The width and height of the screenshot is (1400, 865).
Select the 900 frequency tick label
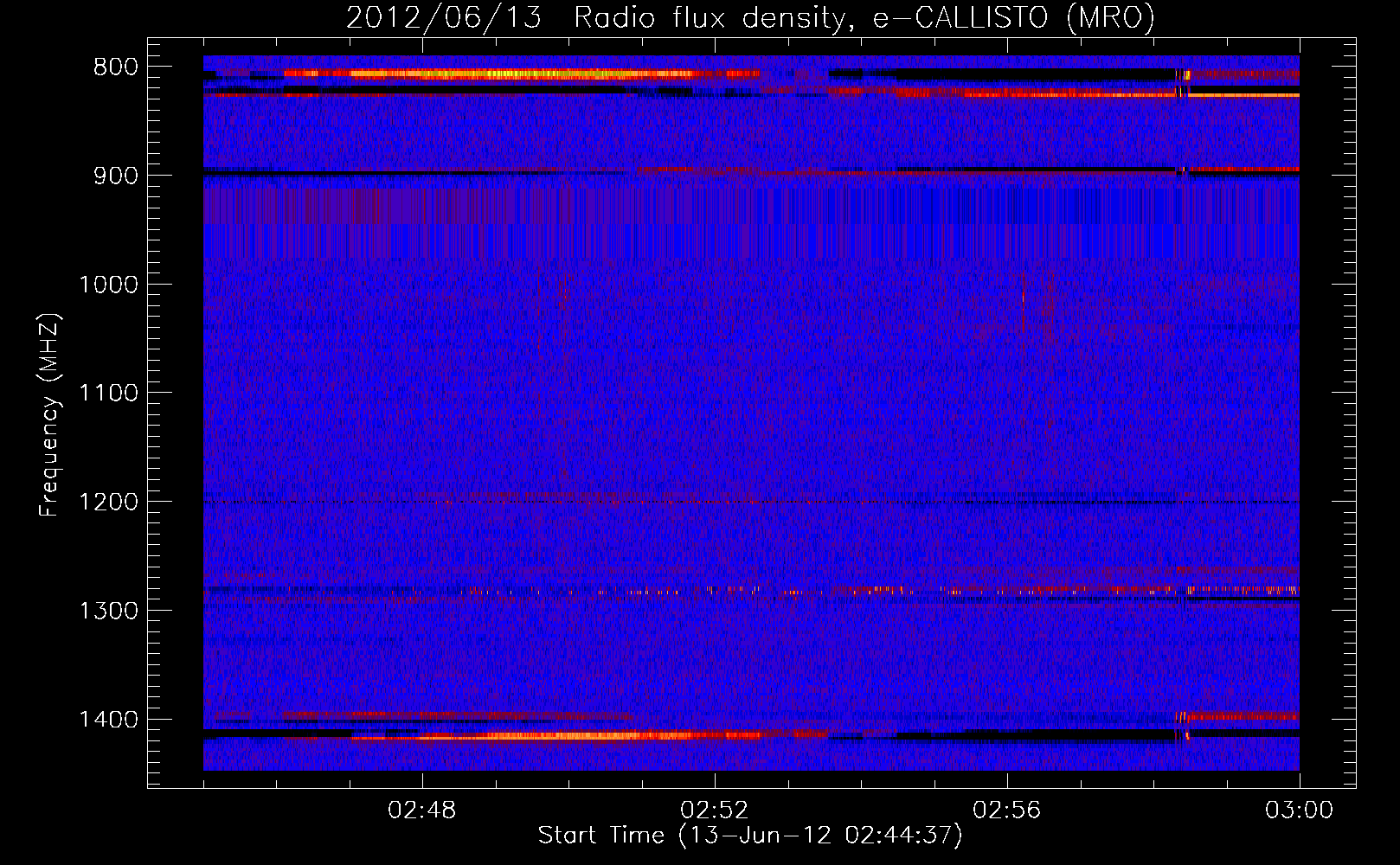tap(115, 176)
